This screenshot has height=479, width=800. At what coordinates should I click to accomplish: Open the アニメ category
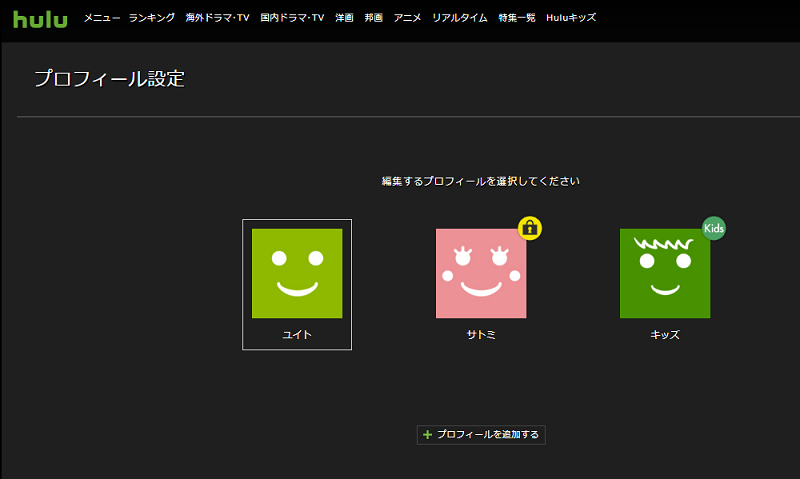coord(407,18)
